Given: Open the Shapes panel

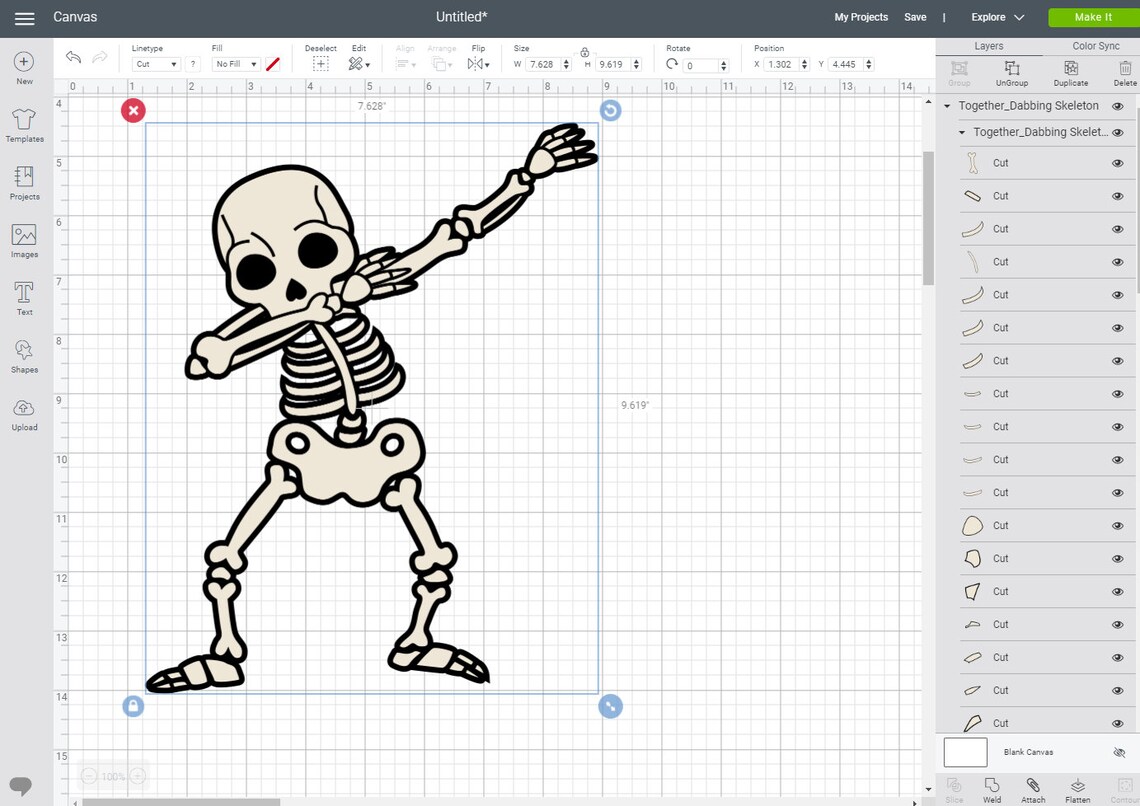Looking at the screenshot, I should pyautogui.click(x=23, y=354).
